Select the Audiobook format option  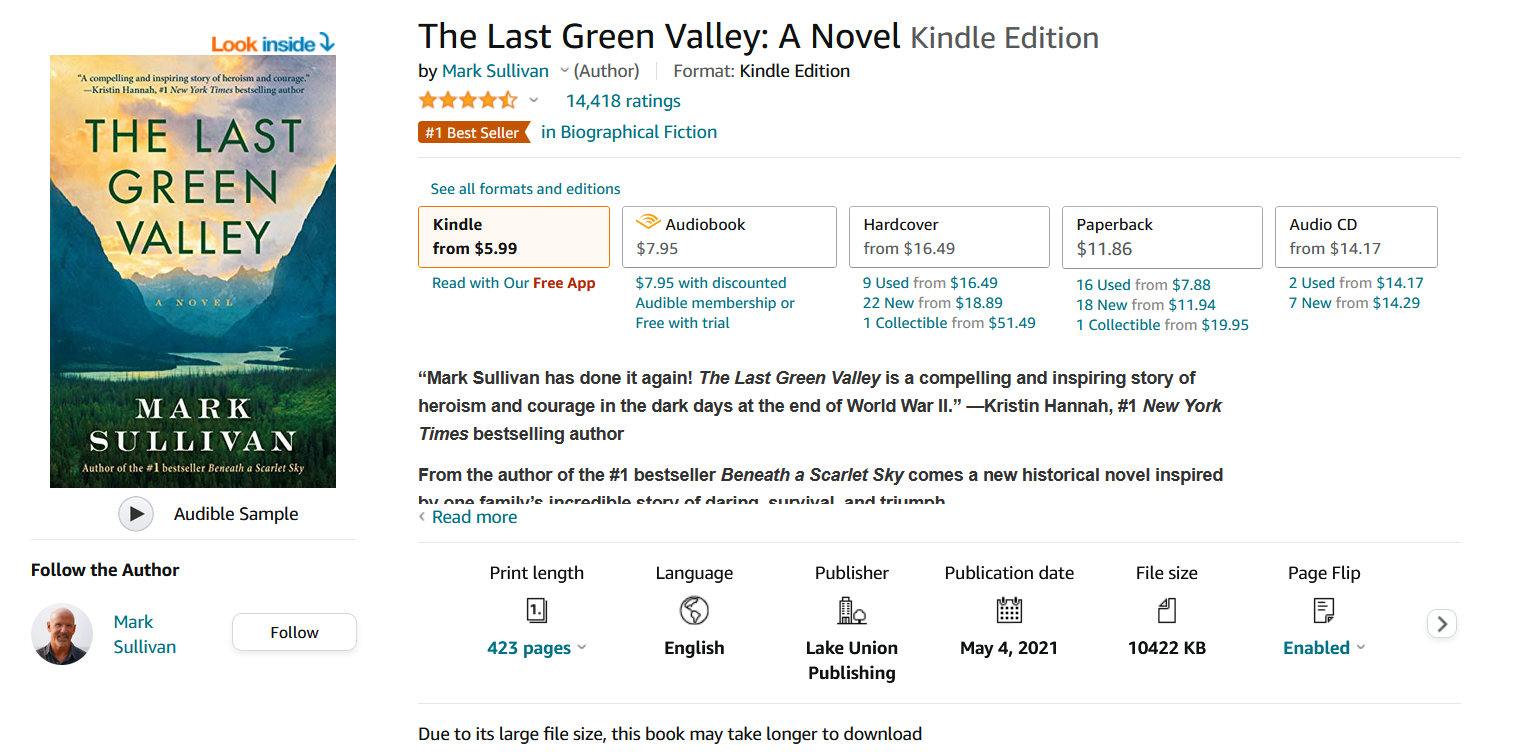point(729,237)
